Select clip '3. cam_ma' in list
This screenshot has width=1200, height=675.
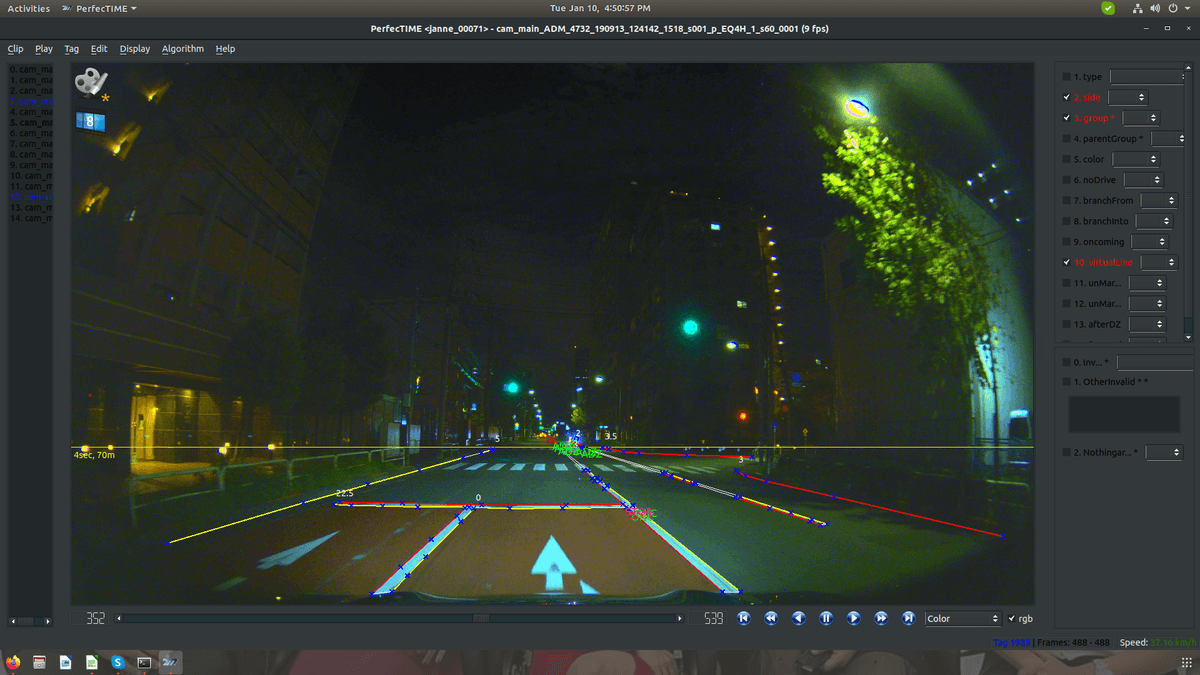point(32,101)
